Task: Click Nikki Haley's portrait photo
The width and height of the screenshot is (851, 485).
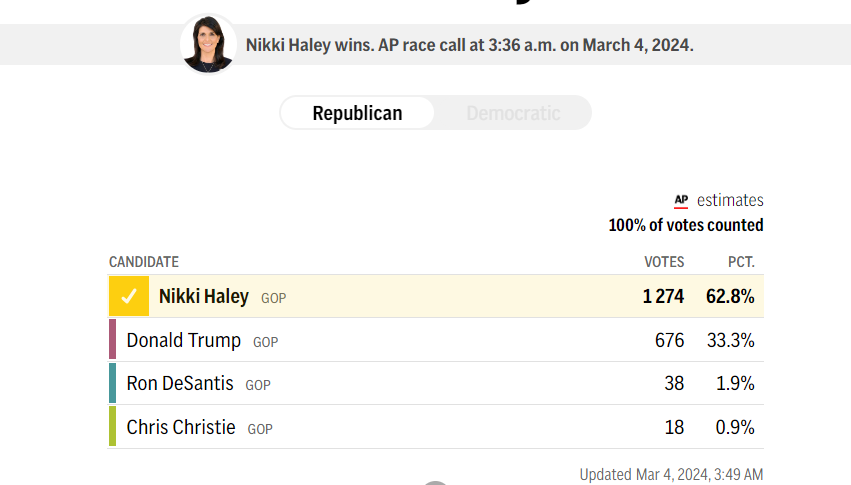Action: (208, 44)
